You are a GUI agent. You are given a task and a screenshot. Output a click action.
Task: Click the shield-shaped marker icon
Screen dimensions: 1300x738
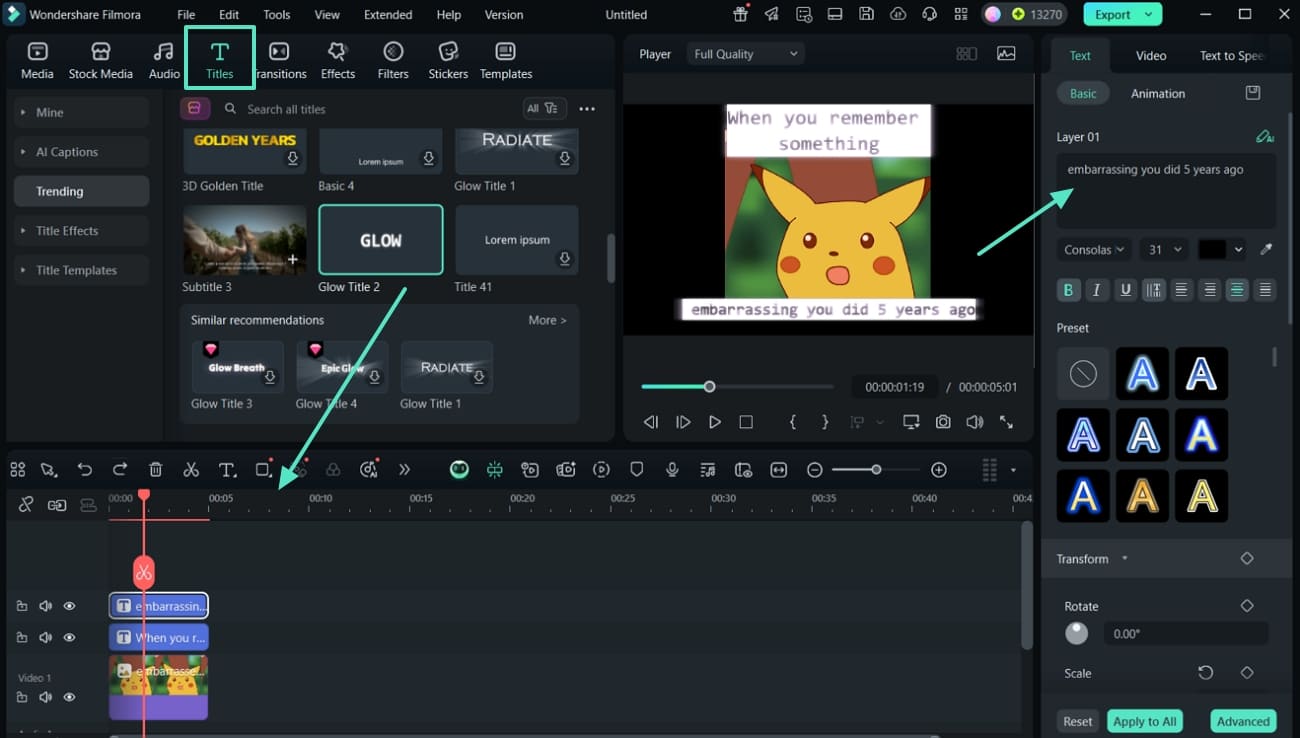point(636,470)
